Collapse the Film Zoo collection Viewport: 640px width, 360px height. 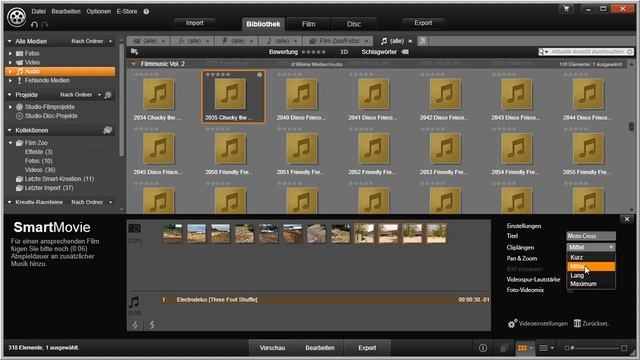[x=11, y=143]
